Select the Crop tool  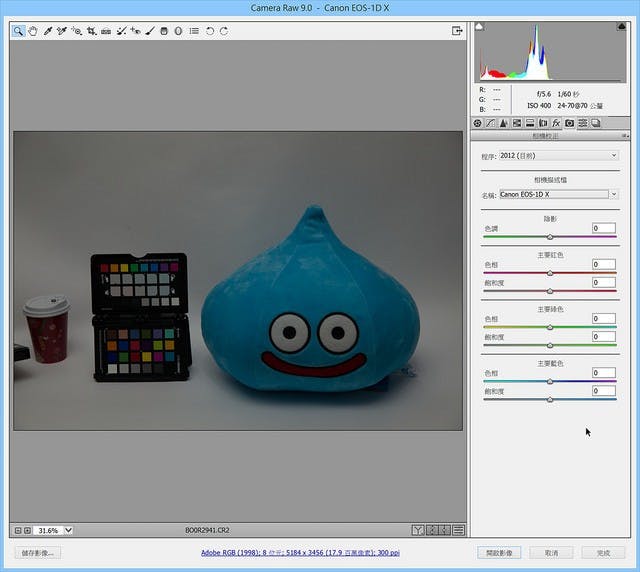(91, 31)
